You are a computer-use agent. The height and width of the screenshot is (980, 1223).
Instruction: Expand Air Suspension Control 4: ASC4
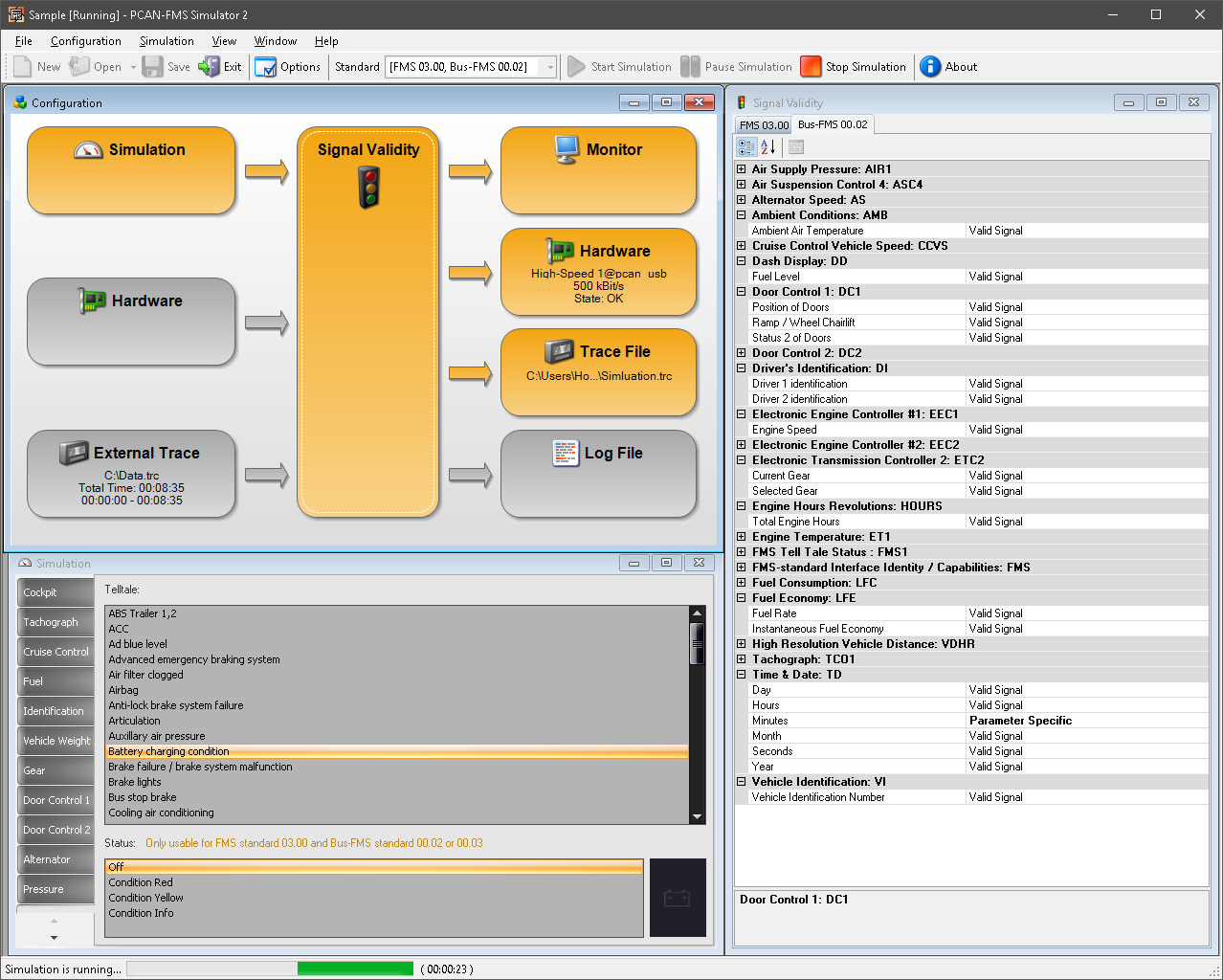pyautogui.click(x=742, y=185)
